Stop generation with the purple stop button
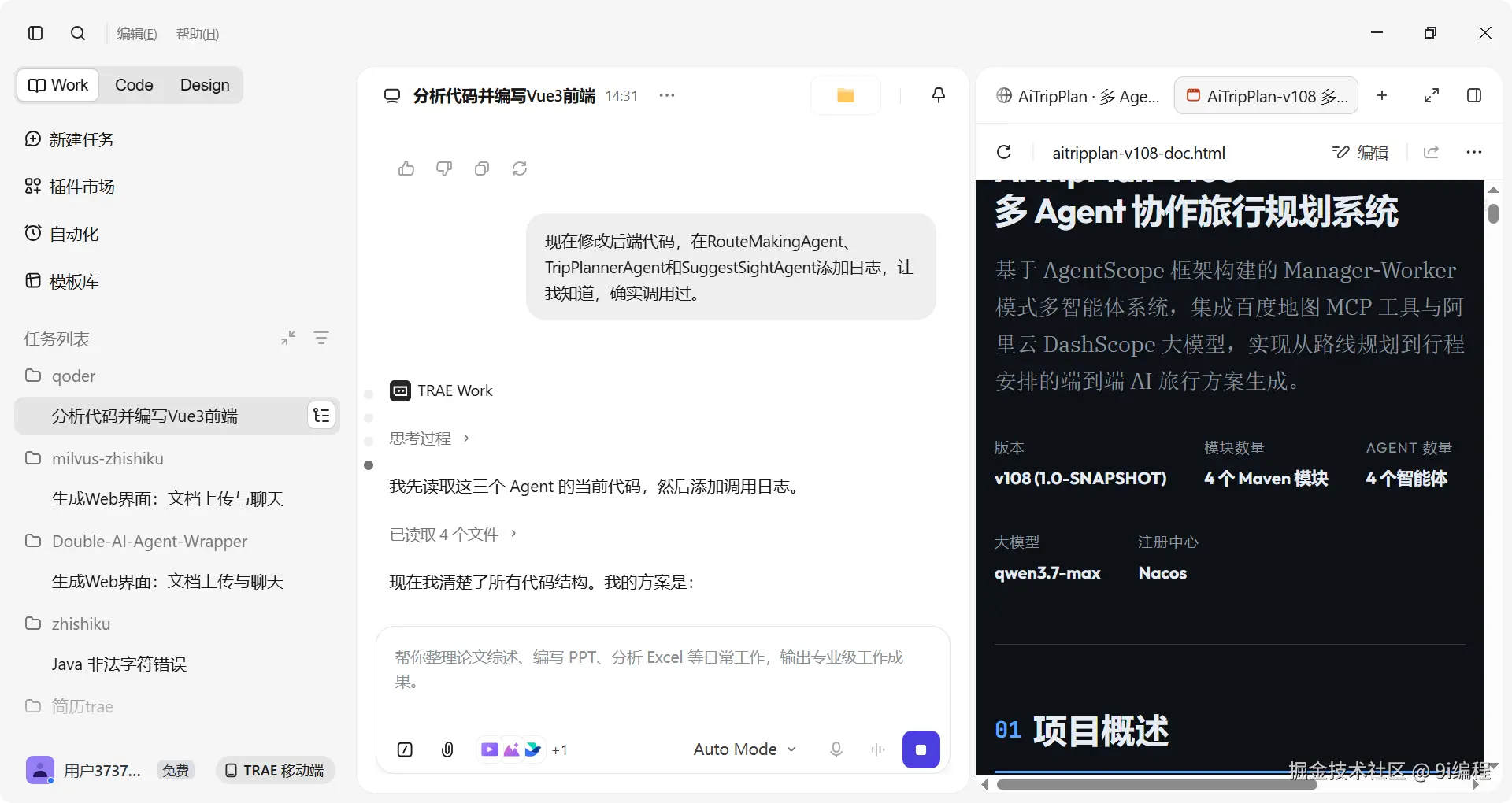The image size is (1512, 803). click(x=921, y=749)
